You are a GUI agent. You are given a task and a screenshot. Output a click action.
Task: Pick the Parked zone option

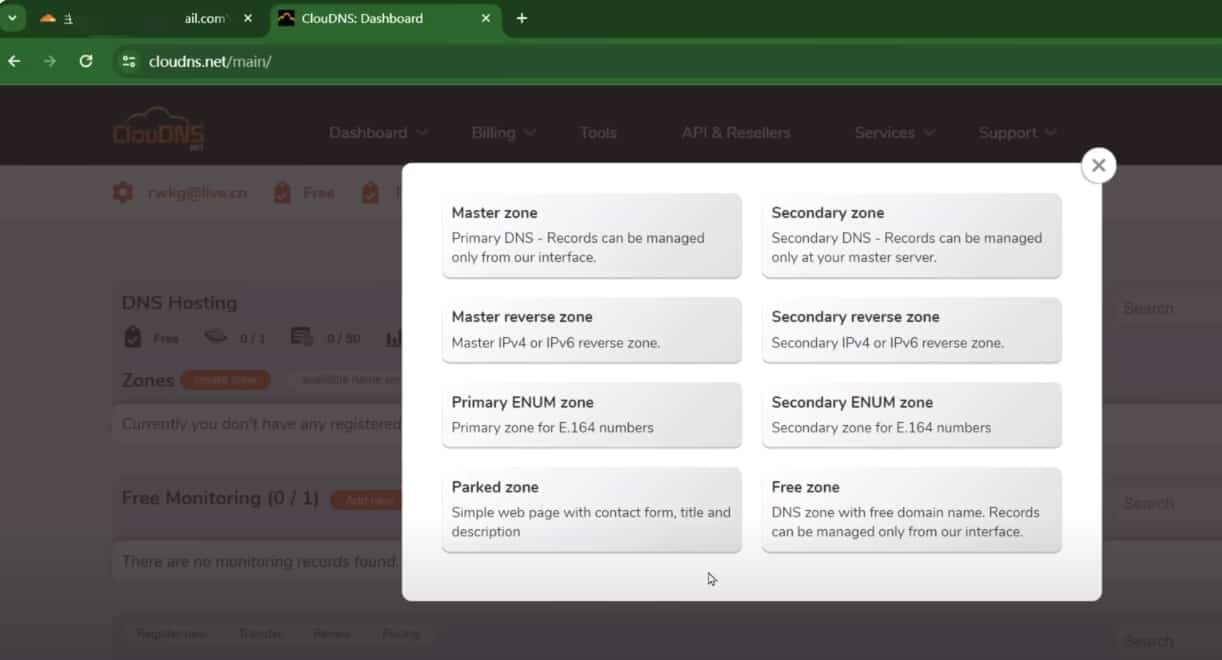(591, 509)
